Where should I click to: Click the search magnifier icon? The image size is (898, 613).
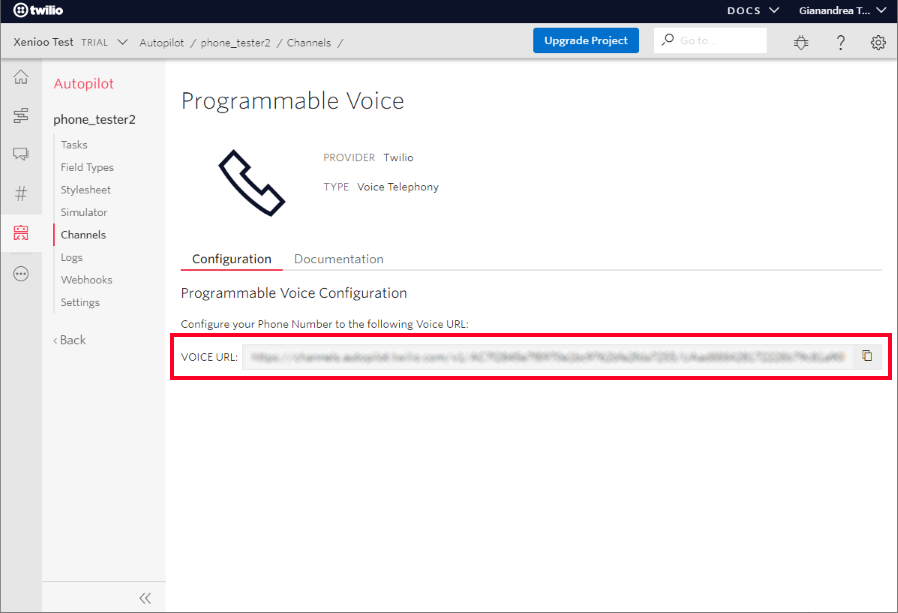[x=668, y=40]
